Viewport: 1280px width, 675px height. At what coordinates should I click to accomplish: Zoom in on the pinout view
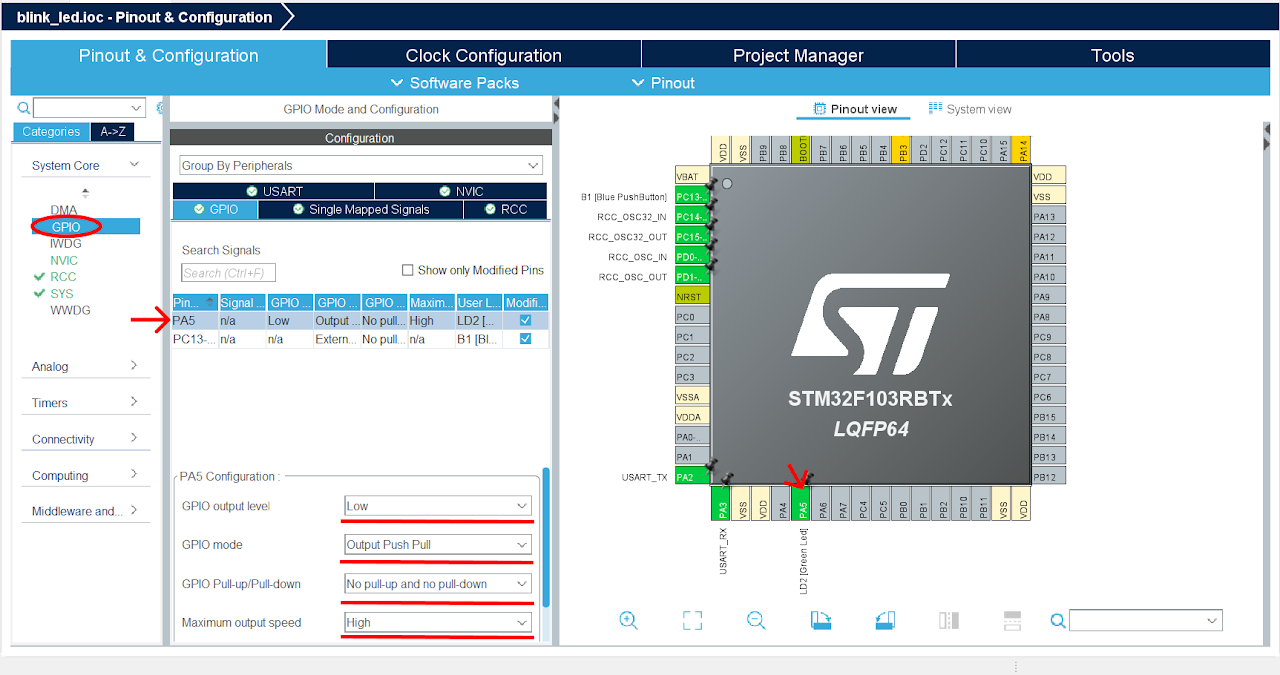pyautogui.click(x=628, y=620)
